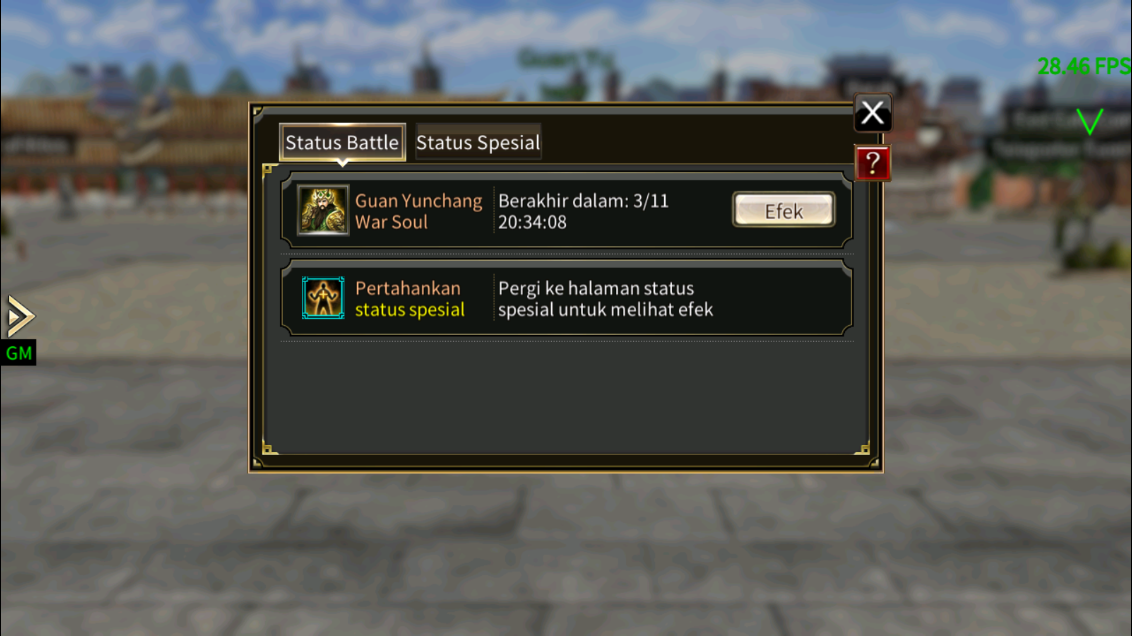1132x636 pixels.
Task: Click the 'Berakhir dalam: 3/11' expiry text
Action: click(583, 201)
